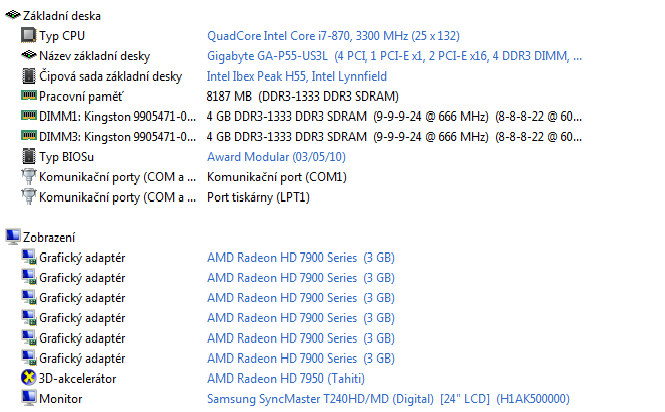Click the Monitor icon at the bottom
This screenshot has height=412, width=665.
tap(28, 398)
